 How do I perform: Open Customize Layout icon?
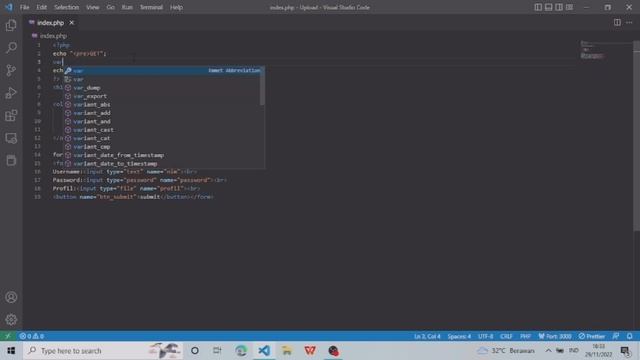(x=569, y=7)
